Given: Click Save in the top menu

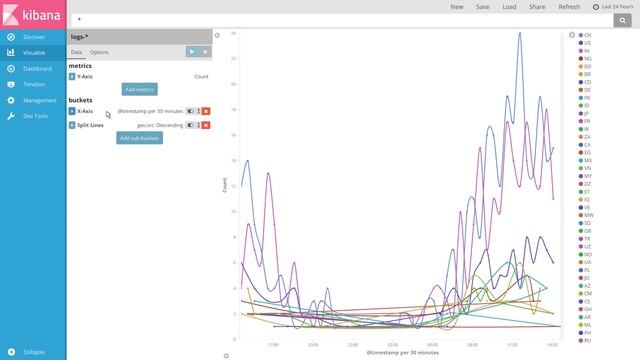Looking at the screenshot, I should click(482, 7).
